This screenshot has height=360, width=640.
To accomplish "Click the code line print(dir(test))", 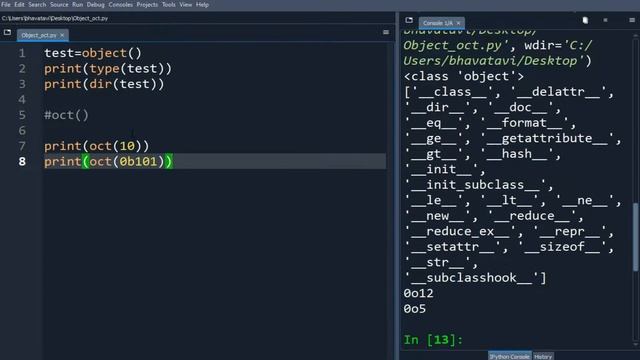I will tap(104, 84).
